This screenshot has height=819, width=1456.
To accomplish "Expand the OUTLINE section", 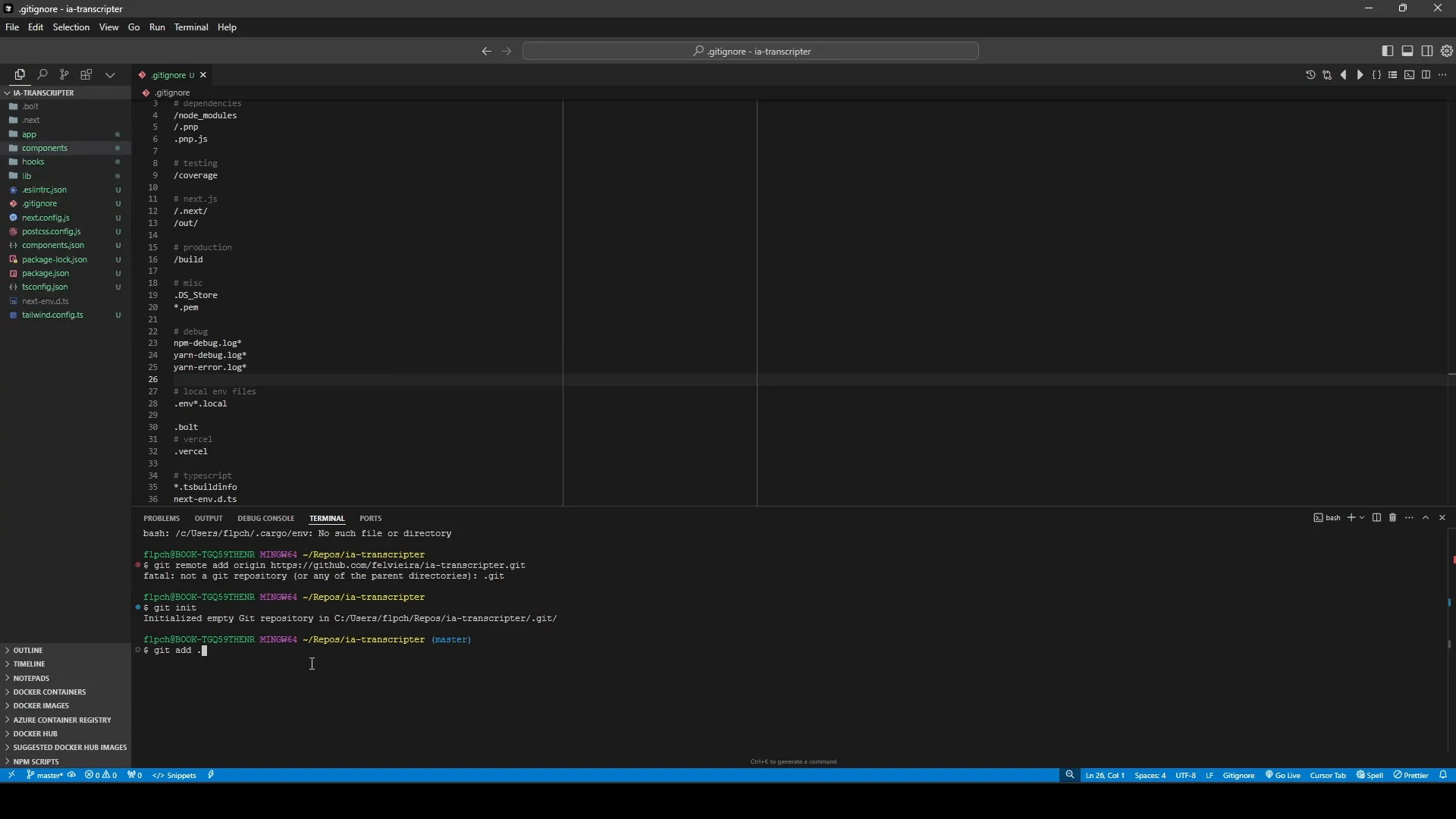I will click(x=65, y=651).
